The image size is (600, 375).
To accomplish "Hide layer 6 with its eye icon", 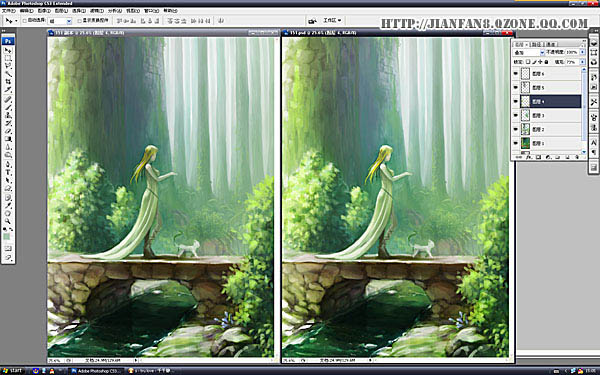I will [516, 74].
